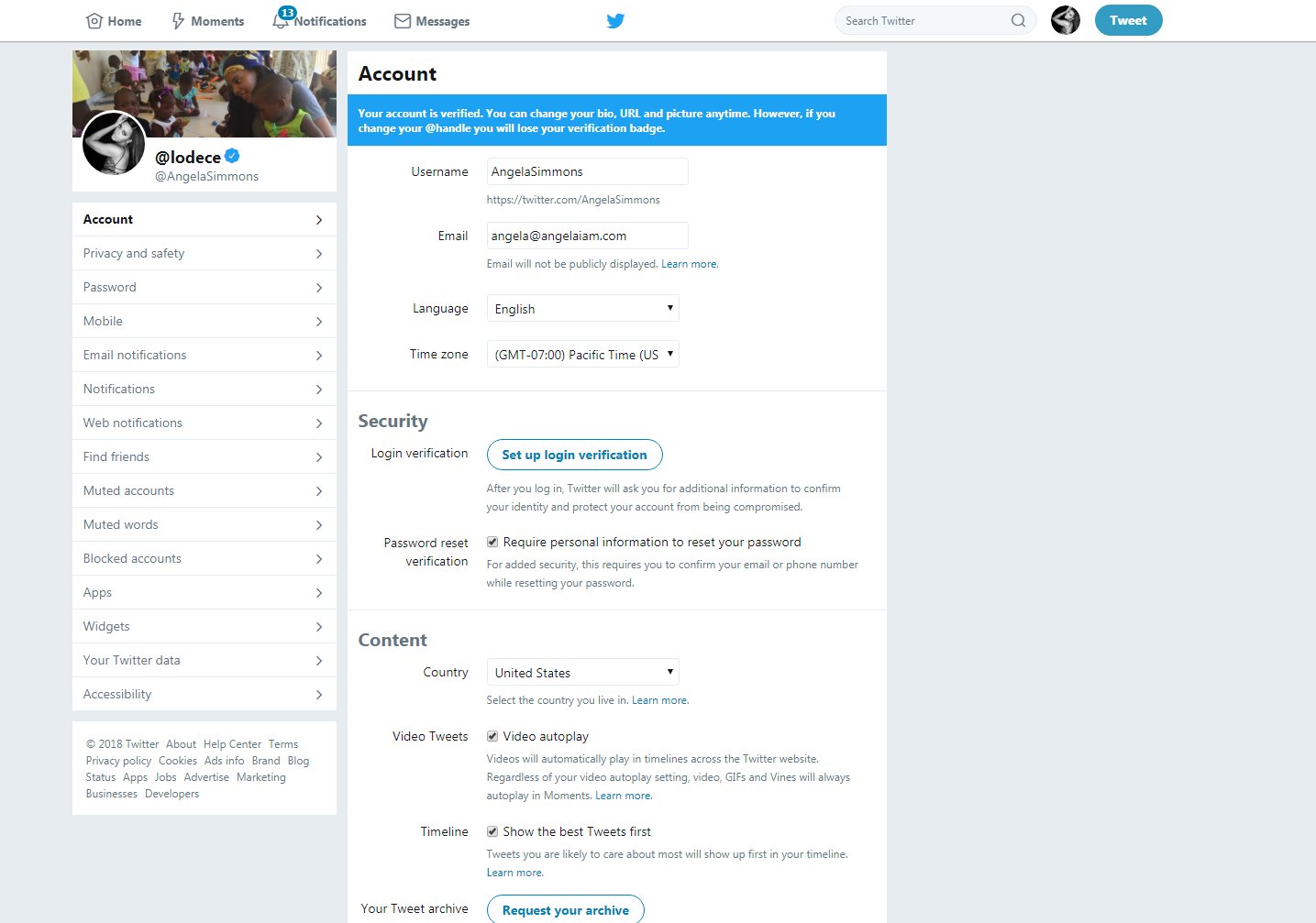This screenshot has width=1316, height=923.
Task: Open Web notifications settings
Action: pos(205,423)
